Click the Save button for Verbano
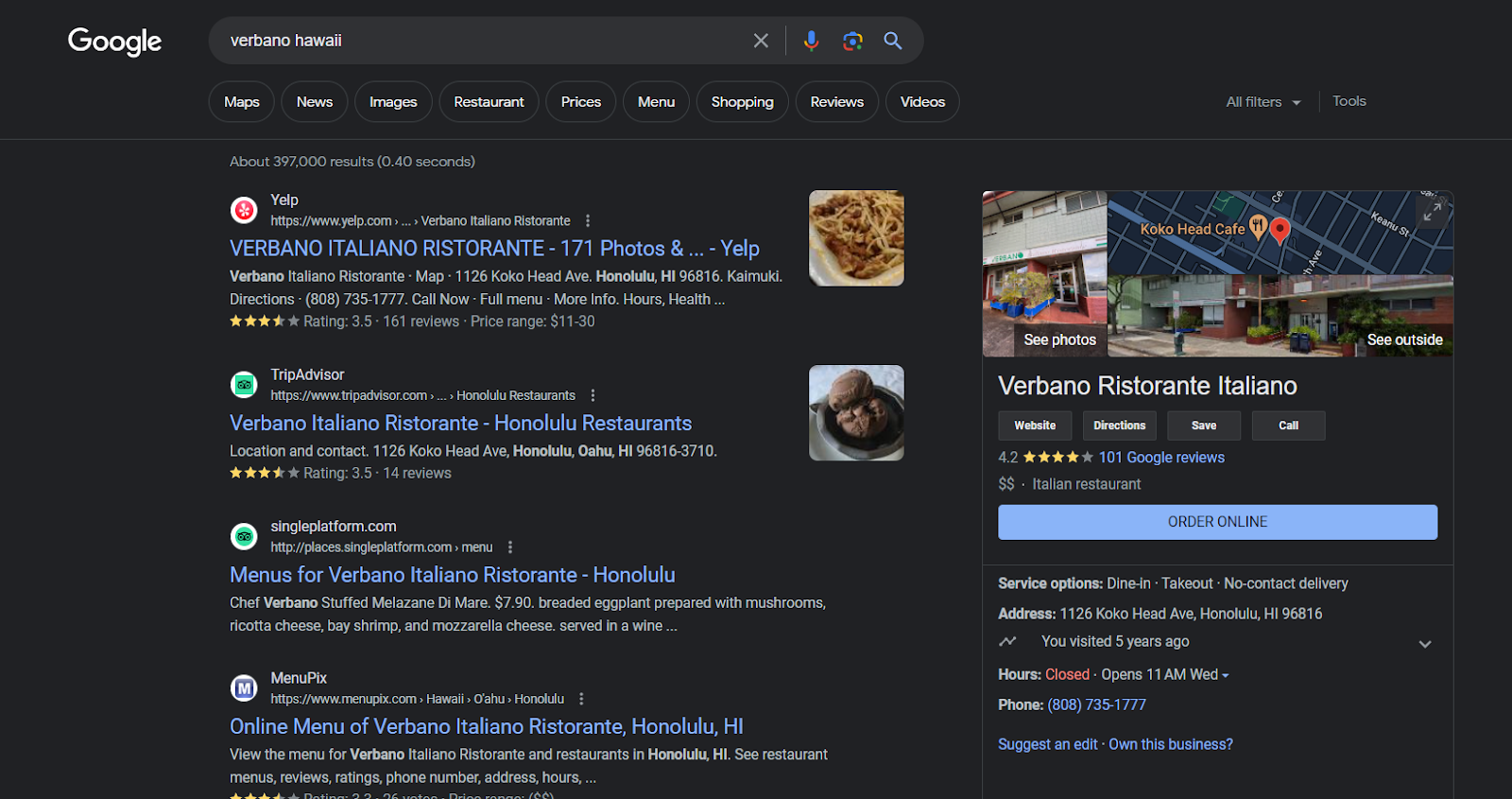The width and height of the screenshot is (1512, 799). [x=1204, y=426]
